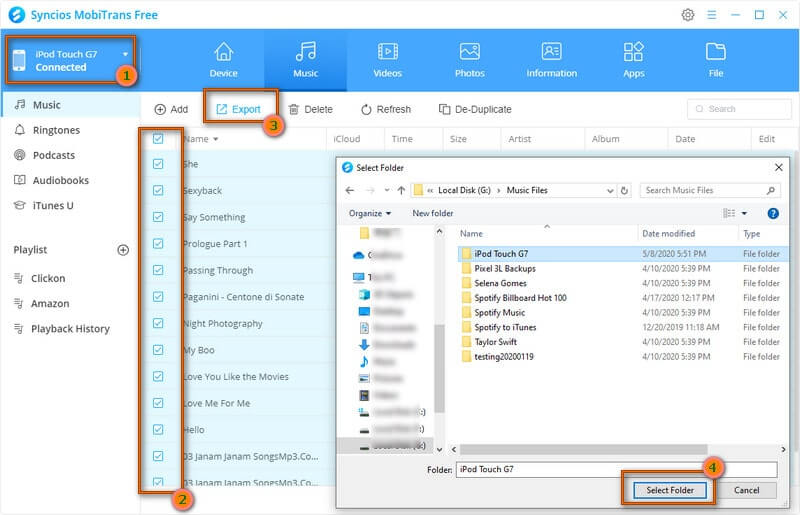Viewport: 800px width, 515px height.
Task: Sort songs by Name column dropdown arrow
Action: [x=215, y=139]
